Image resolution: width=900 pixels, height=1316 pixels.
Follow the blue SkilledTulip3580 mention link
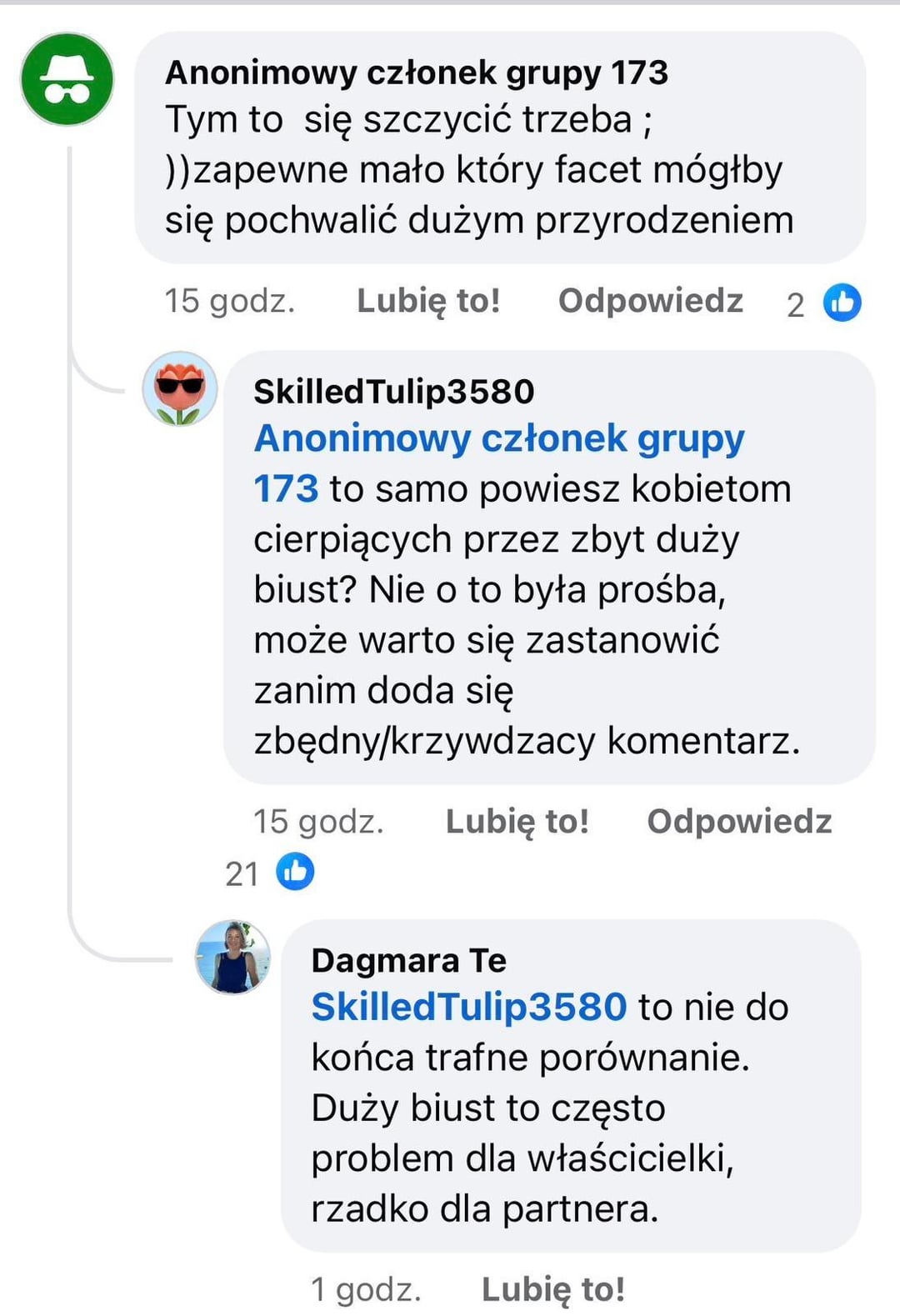[x=469, y=1007]
